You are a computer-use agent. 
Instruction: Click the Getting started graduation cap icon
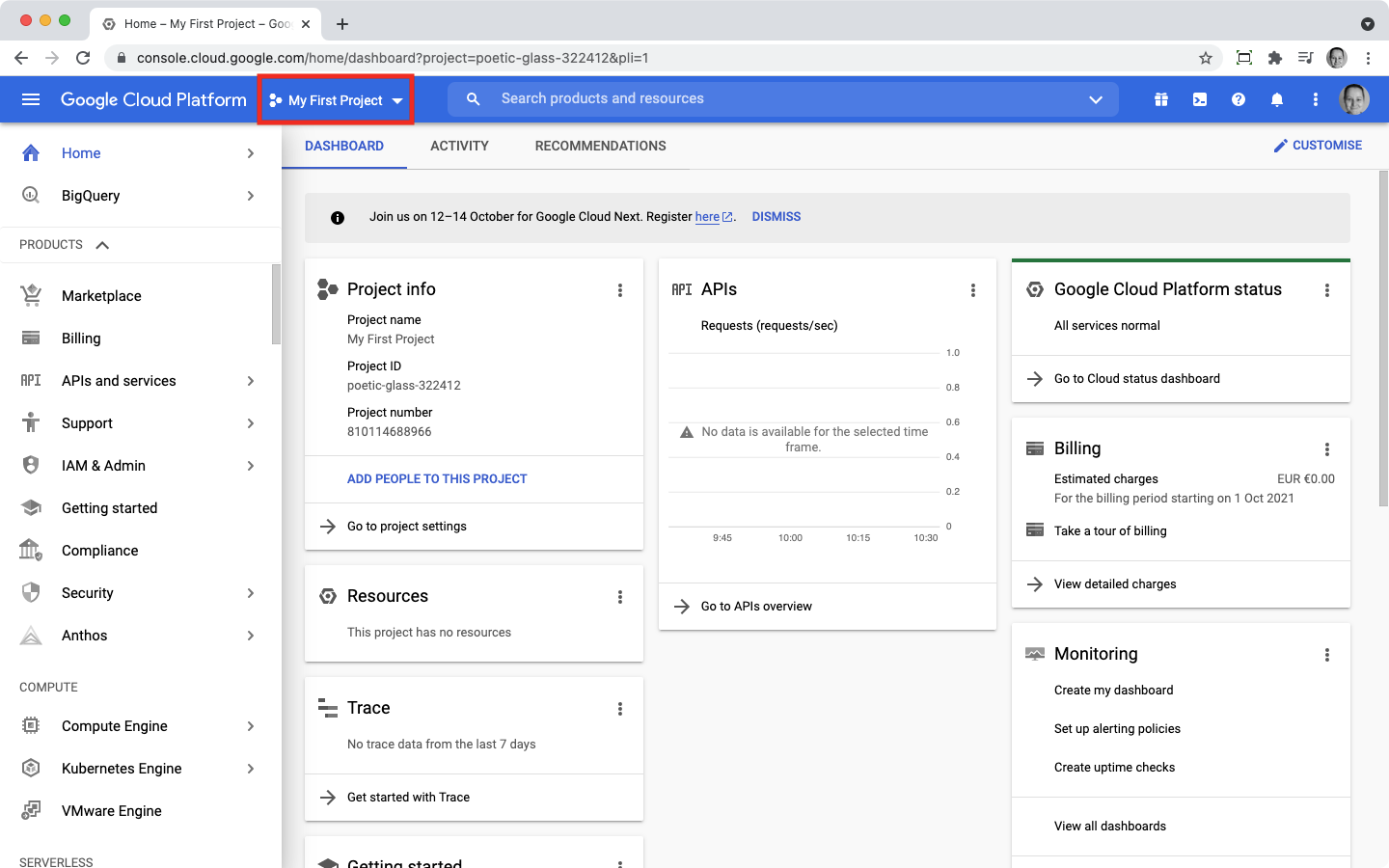click(x=31, y=508)
